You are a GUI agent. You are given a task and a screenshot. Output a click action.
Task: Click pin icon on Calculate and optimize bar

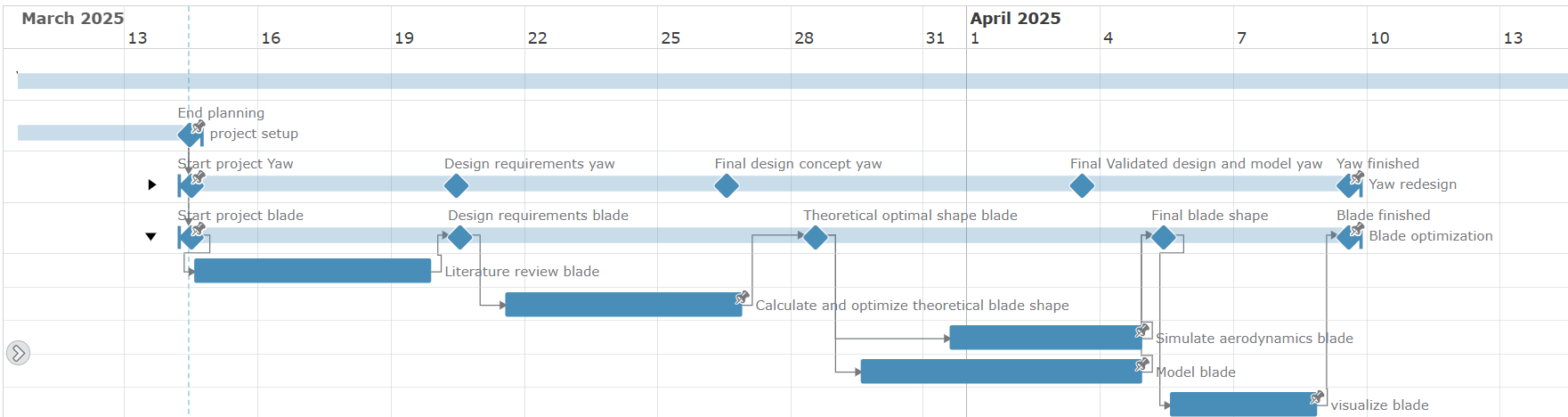[742, 298]
